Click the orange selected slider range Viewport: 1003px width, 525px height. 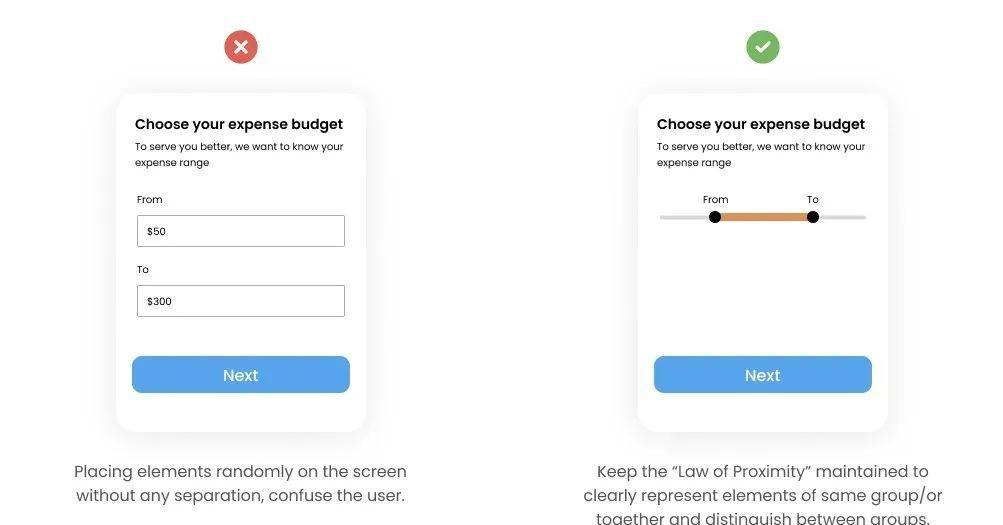point(764,217)
